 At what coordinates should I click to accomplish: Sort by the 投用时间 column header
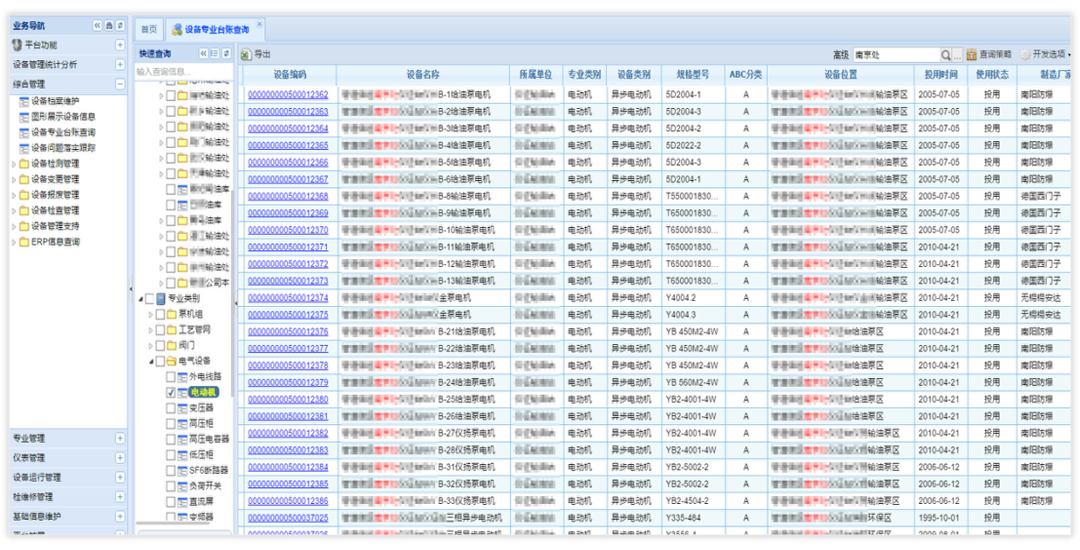(x=941, y=74)
